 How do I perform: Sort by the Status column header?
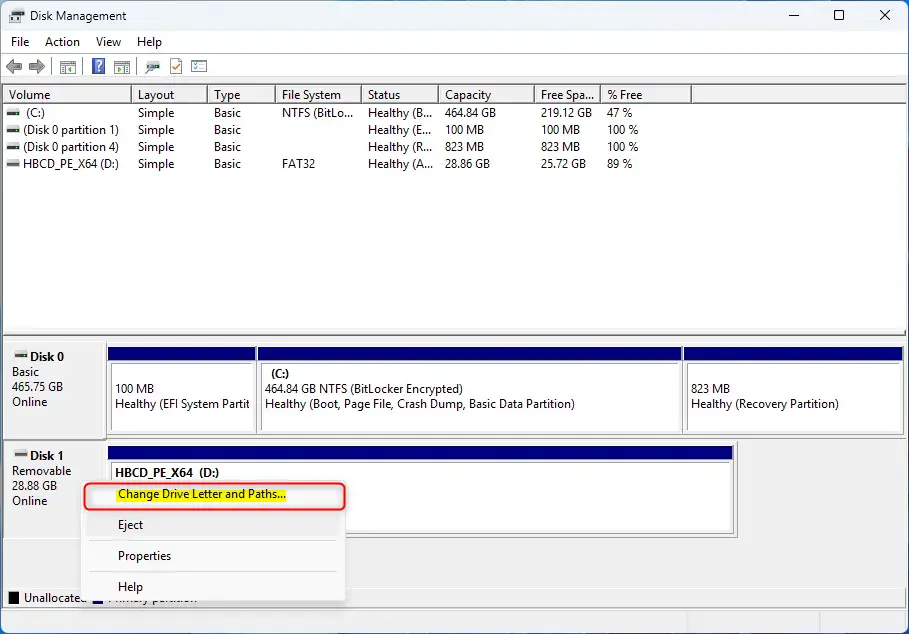point(400,94)
